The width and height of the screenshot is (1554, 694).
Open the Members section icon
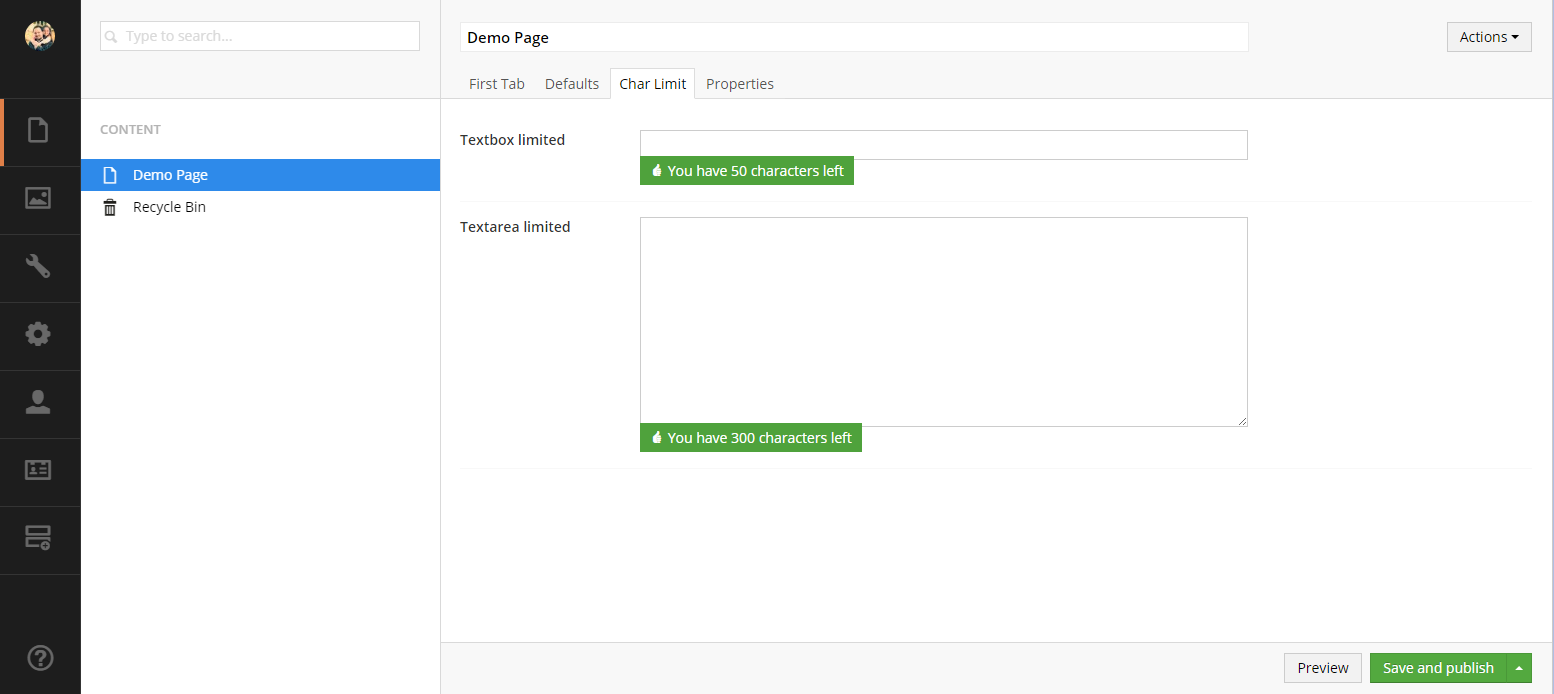39,470
